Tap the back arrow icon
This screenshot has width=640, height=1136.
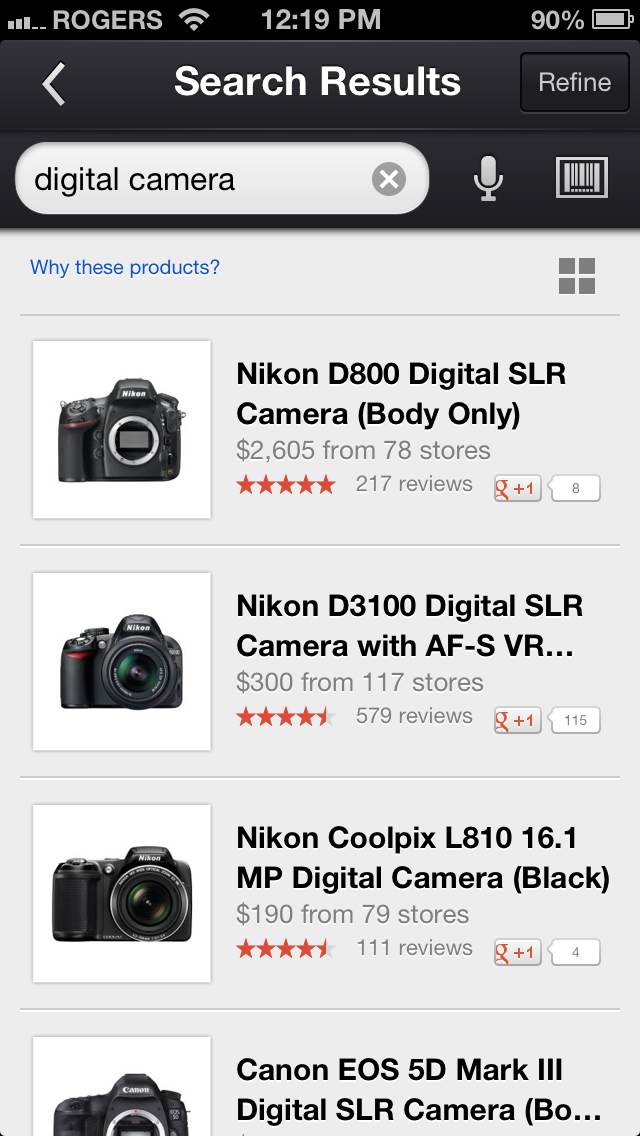pyautogui.click(x=55, y=83)
